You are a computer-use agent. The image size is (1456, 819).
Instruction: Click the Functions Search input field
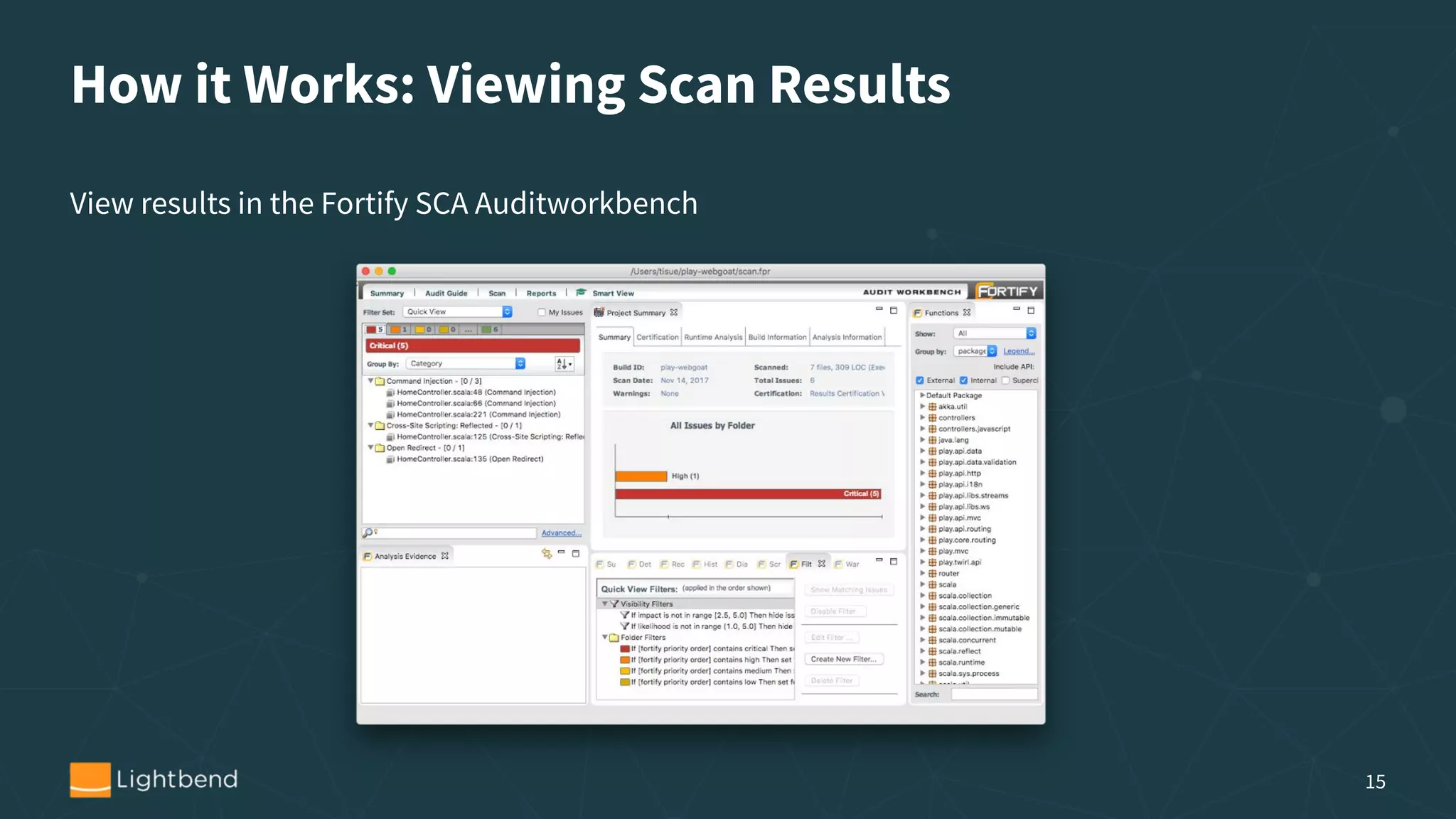click(994, 694)
